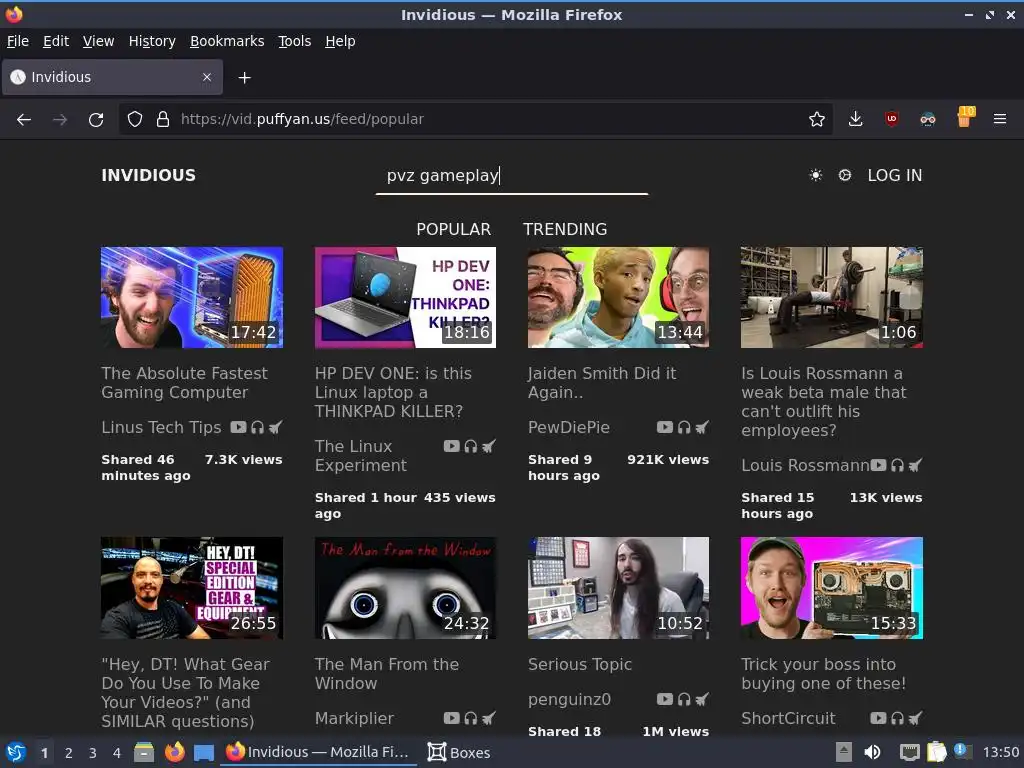Open the File menu

click(x=18, y=41)
